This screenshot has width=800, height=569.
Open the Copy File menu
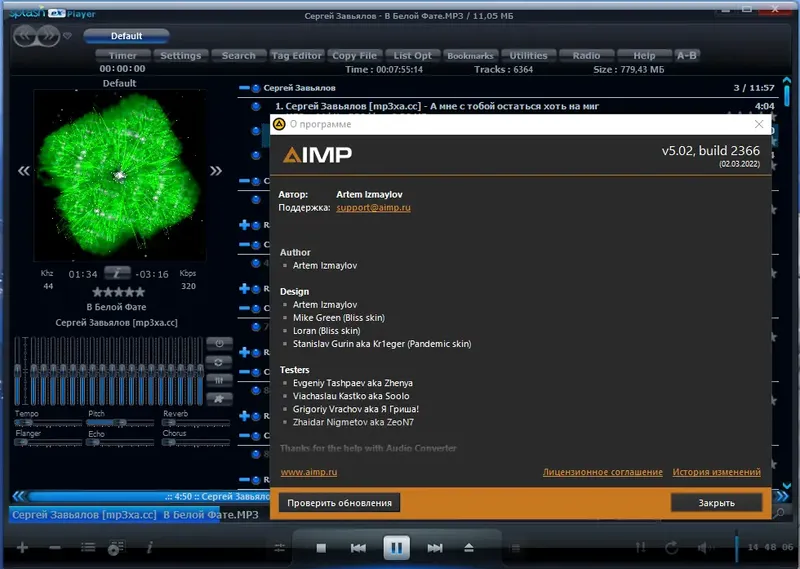355,56
